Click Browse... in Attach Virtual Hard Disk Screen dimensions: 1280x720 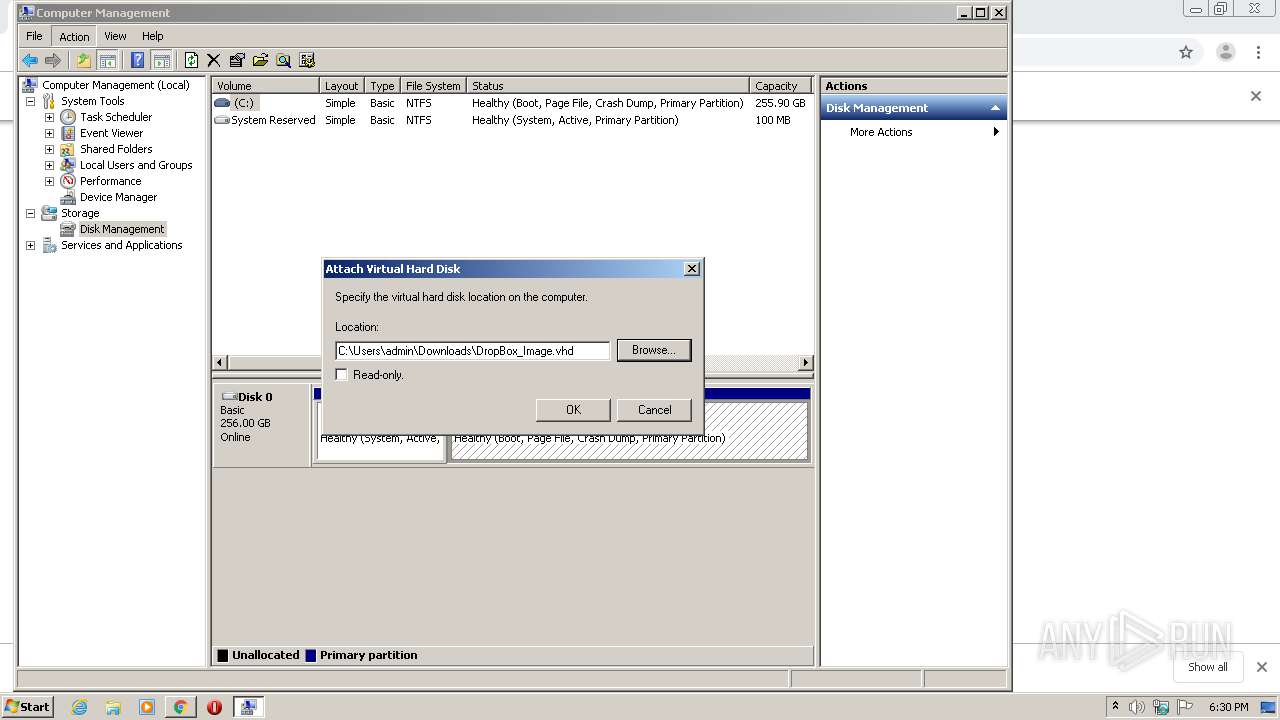tap(654, 350)
